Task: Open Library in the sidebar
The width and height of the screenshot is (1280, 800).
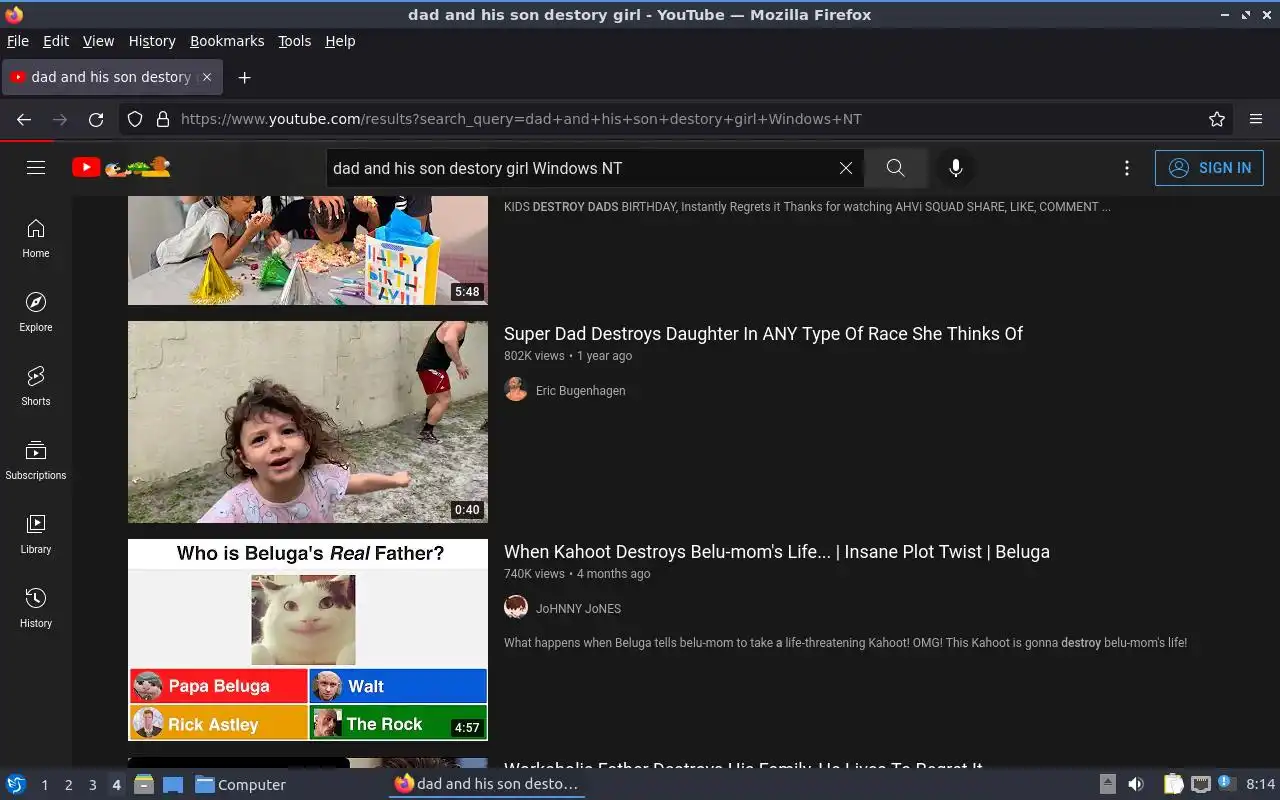Action: coord(36,534)
